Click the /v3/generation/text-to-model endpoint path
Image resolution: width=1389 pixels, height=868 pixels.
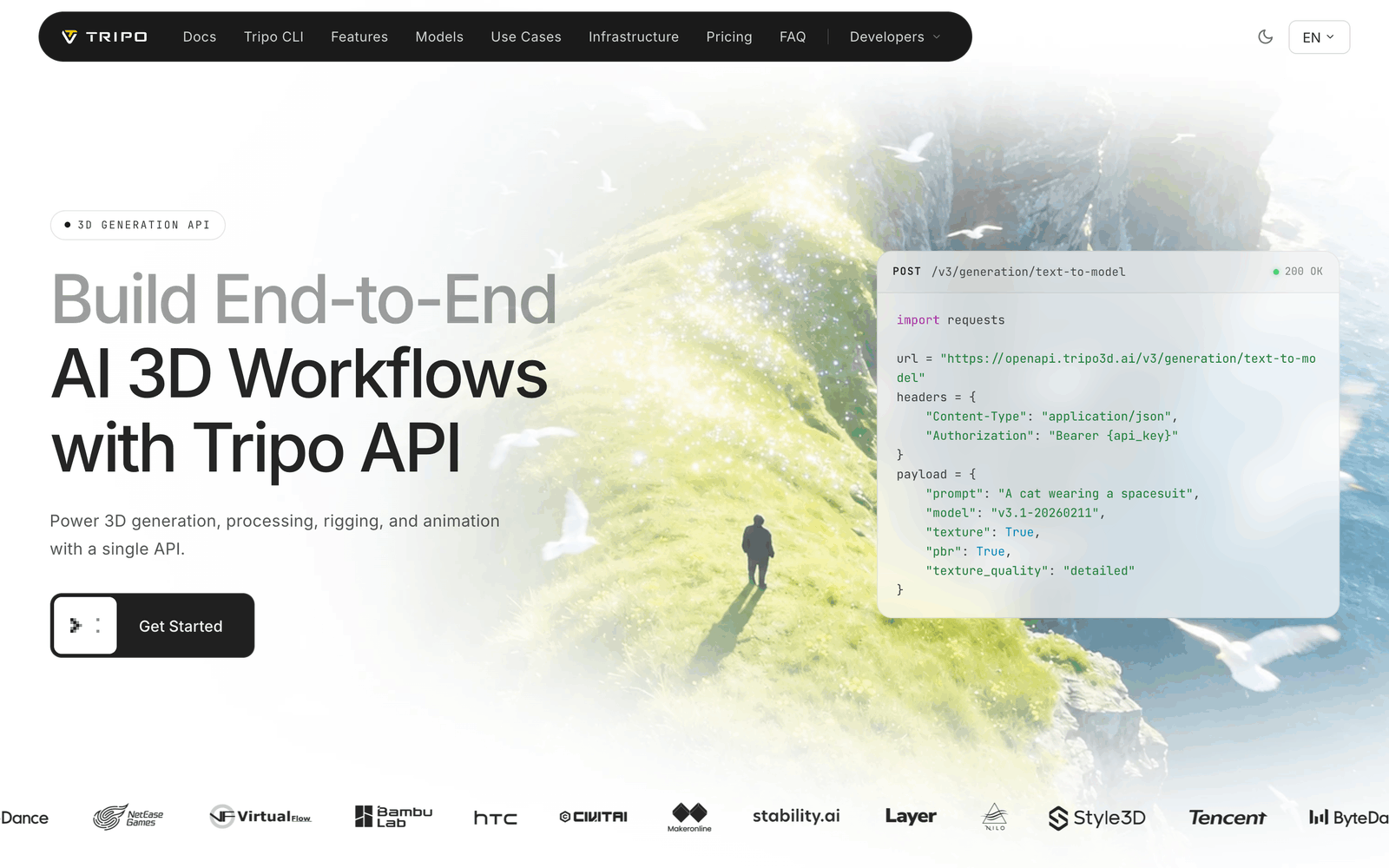click(1029, 272)
